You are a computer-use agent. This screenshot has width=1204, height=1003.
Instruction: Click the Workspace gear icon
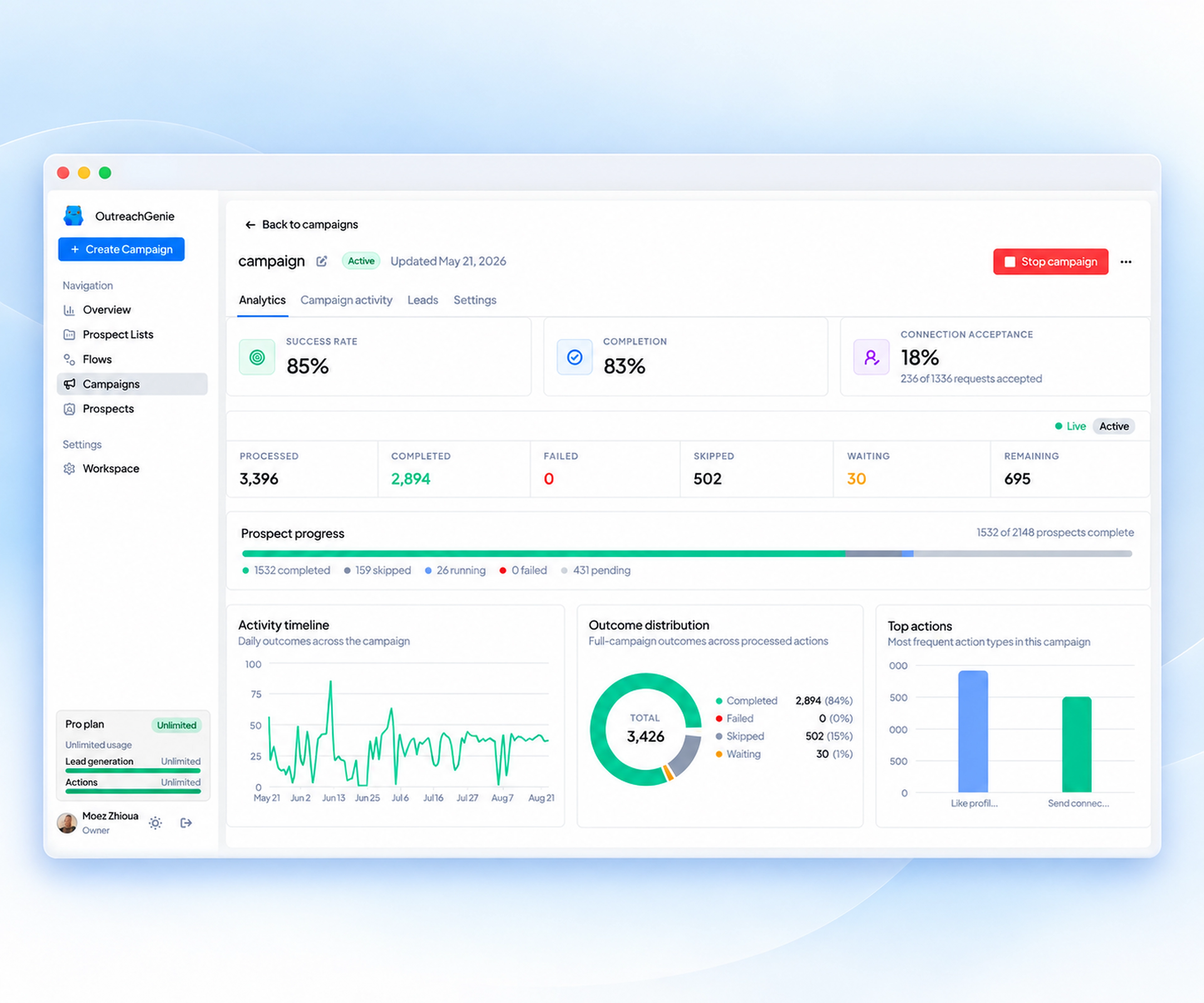click(69, 469)
